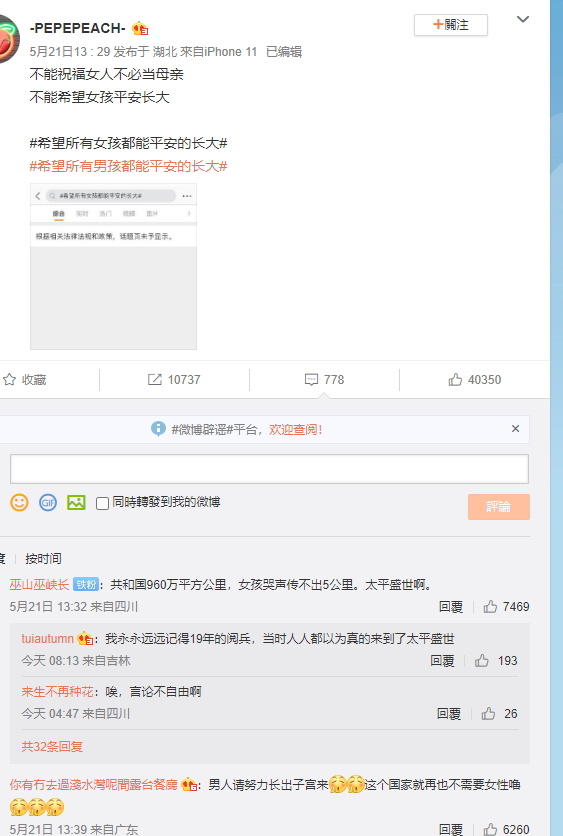Screen dimensions: 563x836
Task: Submit the comment with 評論 button
Action: 498,507
